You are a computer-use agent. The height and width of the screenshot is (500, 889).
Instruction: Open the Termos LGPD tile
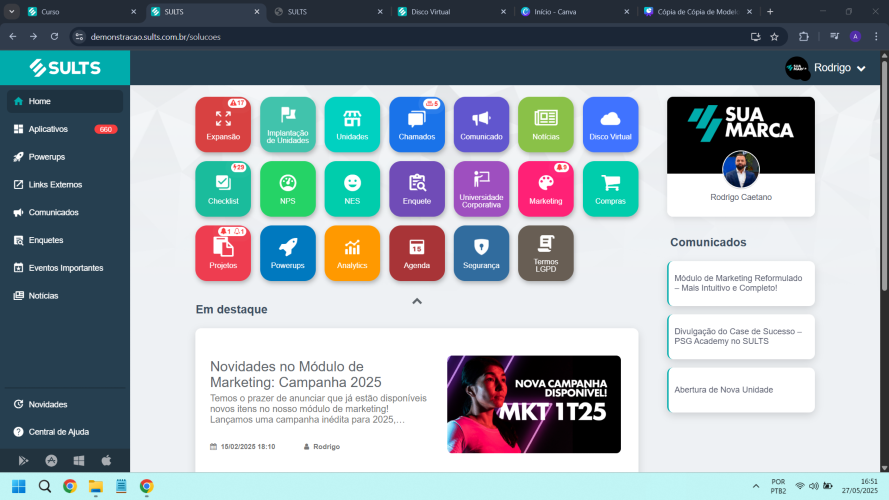(x=545, y=253)
